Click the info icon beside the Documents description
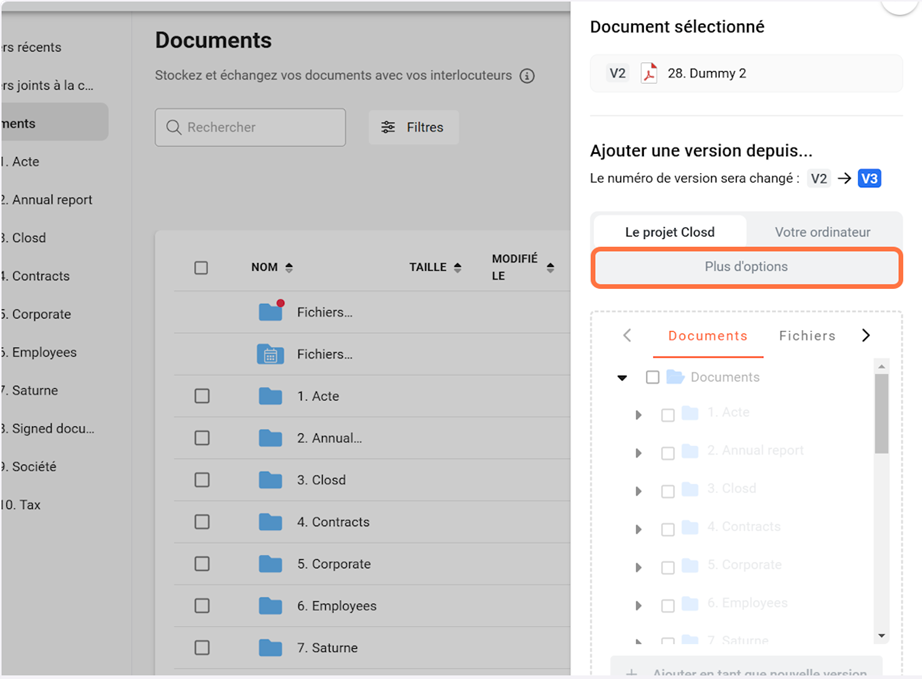The image size is (922, 679). (x=527, y=76)
